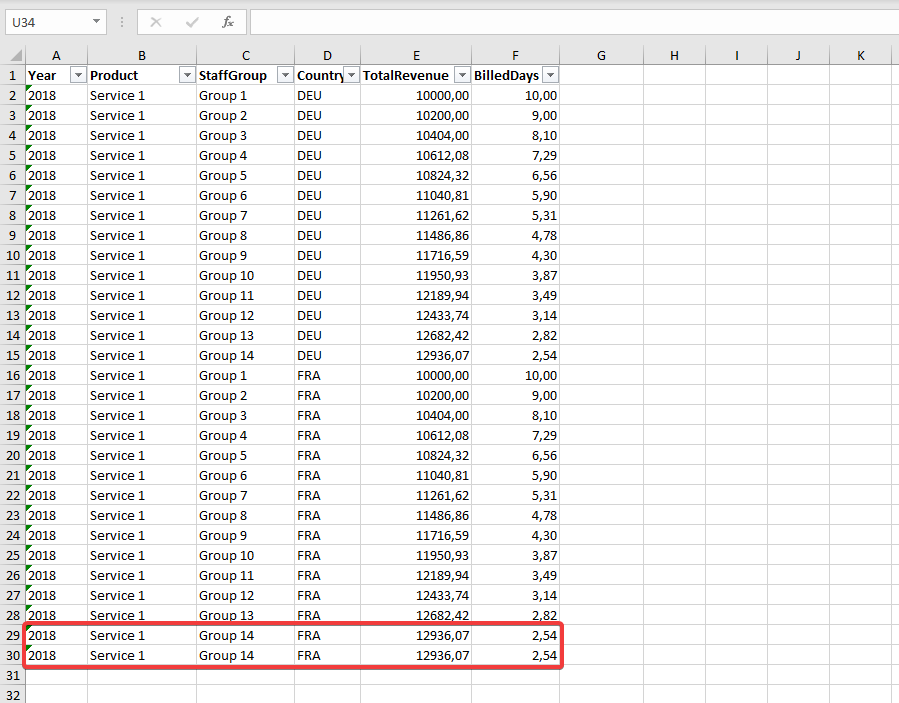Viewport: 899px width, 703px height.
Task: Expand the StaffGroup filter arrow
Action: click(x=285, y=76)
